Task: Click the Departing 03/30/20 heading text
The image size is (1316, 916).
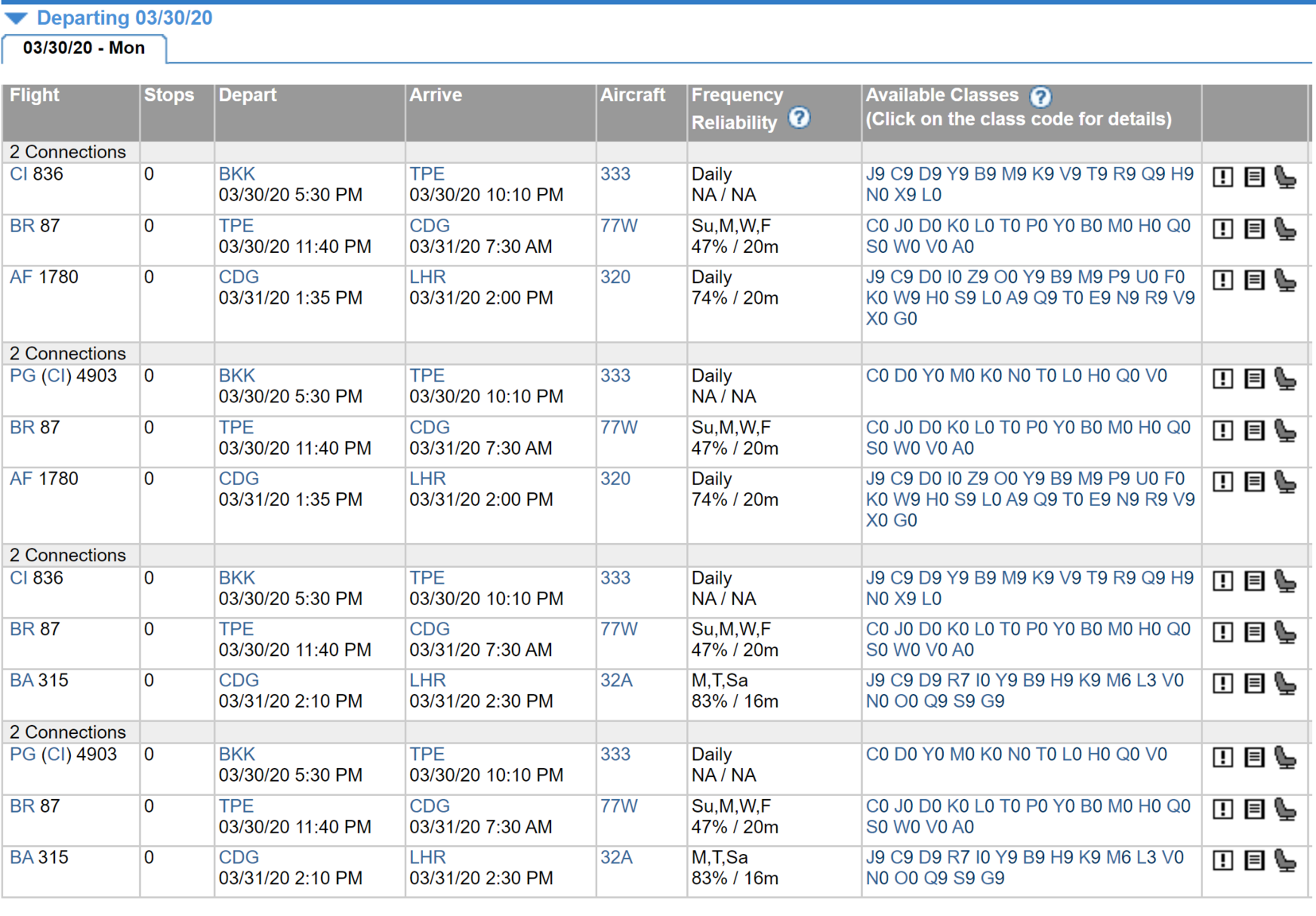Action: click(124, 18)
